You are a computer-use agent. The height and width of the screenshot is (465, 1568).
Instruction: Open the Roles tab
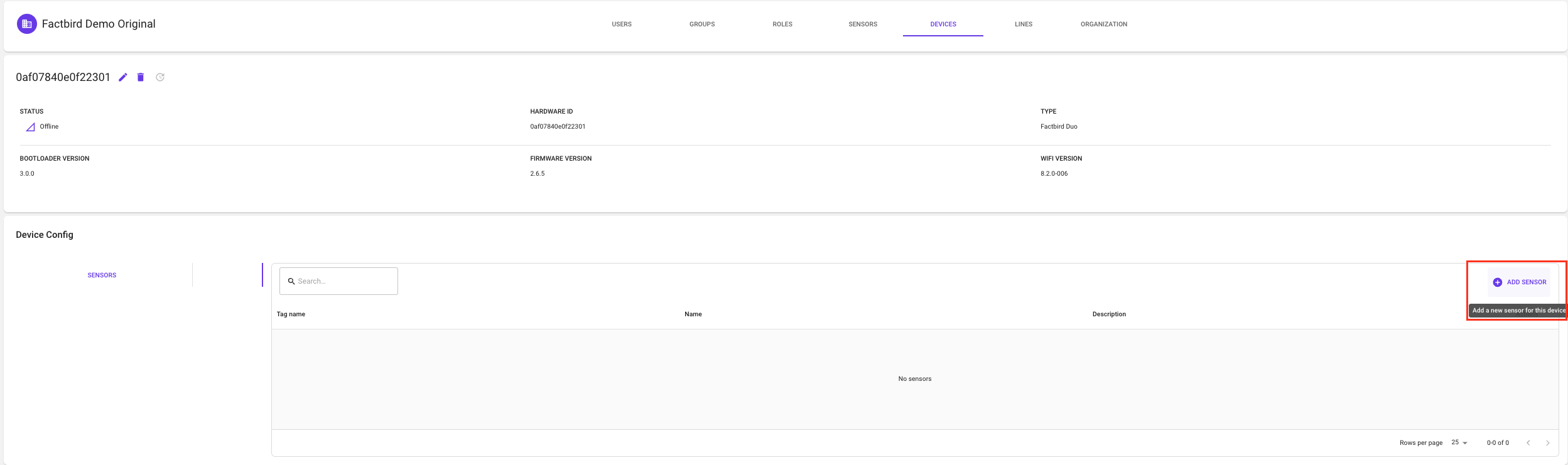[782, 24]
